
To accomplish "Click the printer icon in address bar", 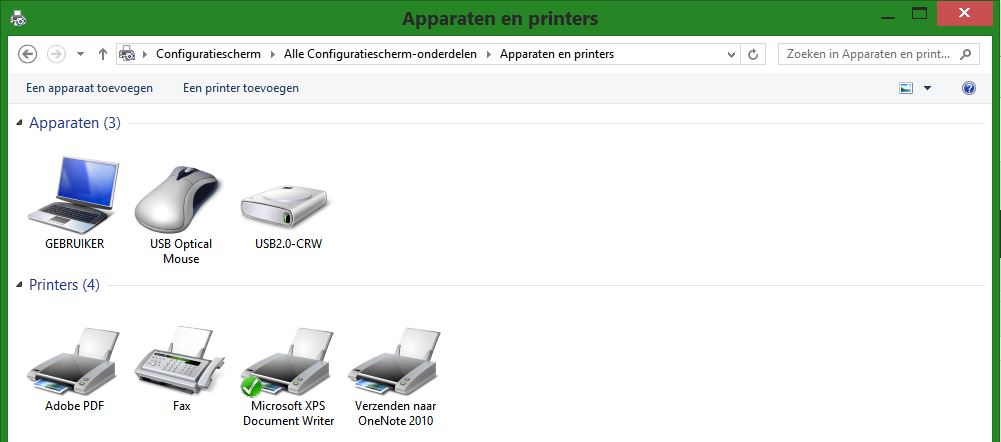I will [x=128, y=54].
